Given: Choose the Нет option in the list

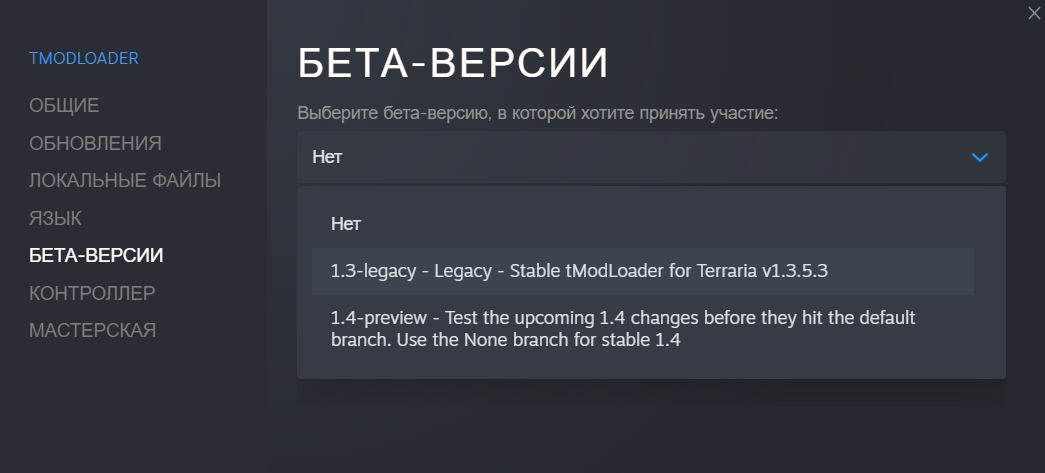Looking at the screenshot, I should pos(345,223).
